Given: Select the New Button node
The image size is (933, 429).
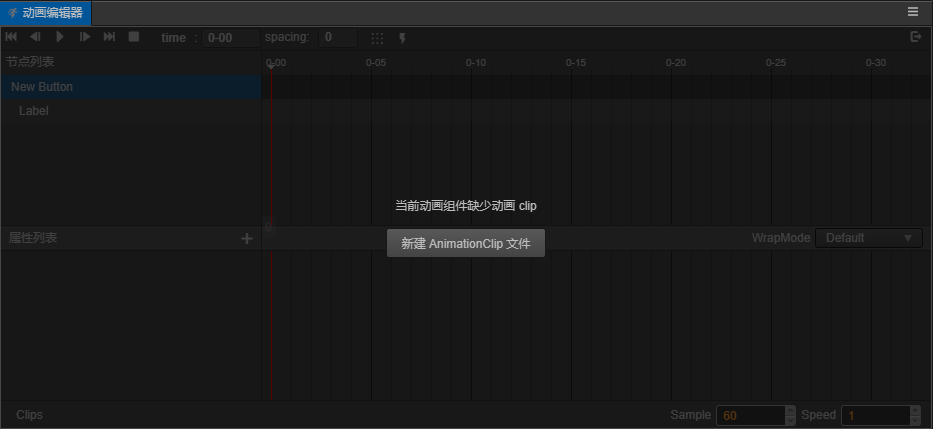Looking at the screenshot, I should coord(131,87).
